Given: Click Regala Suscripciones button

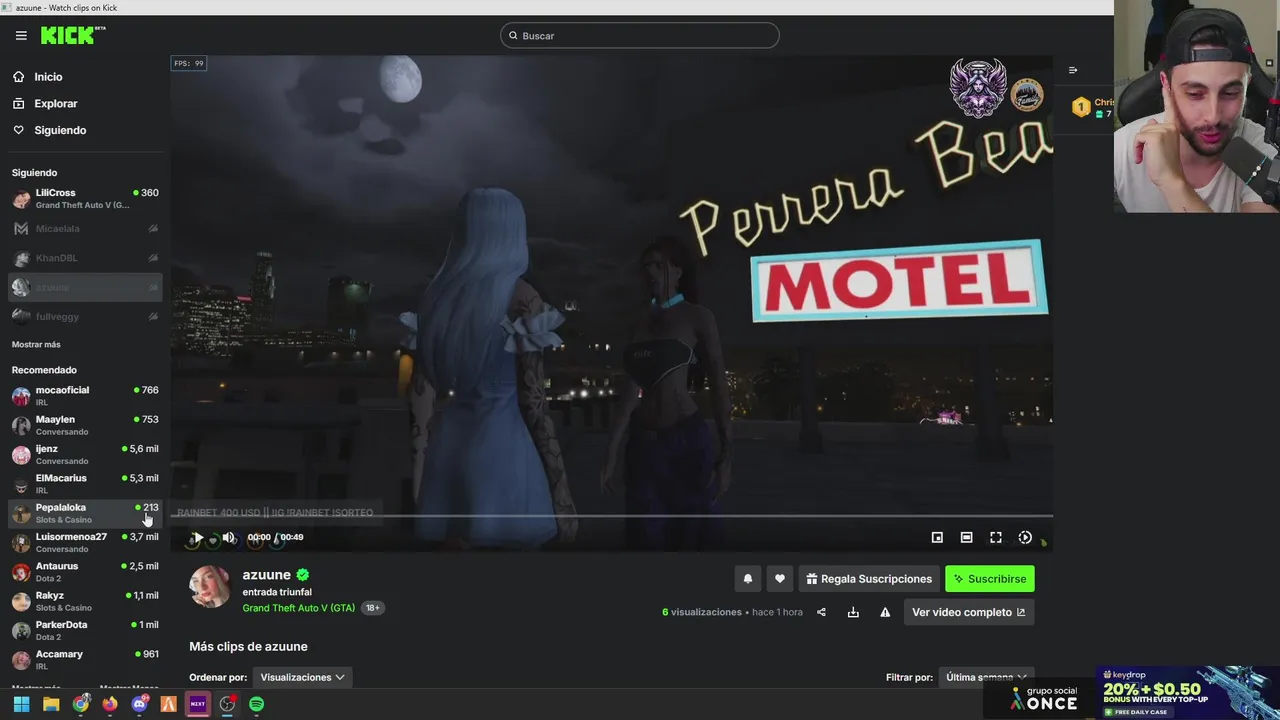Looking at the screenshot, I should (x=869, y=579).
